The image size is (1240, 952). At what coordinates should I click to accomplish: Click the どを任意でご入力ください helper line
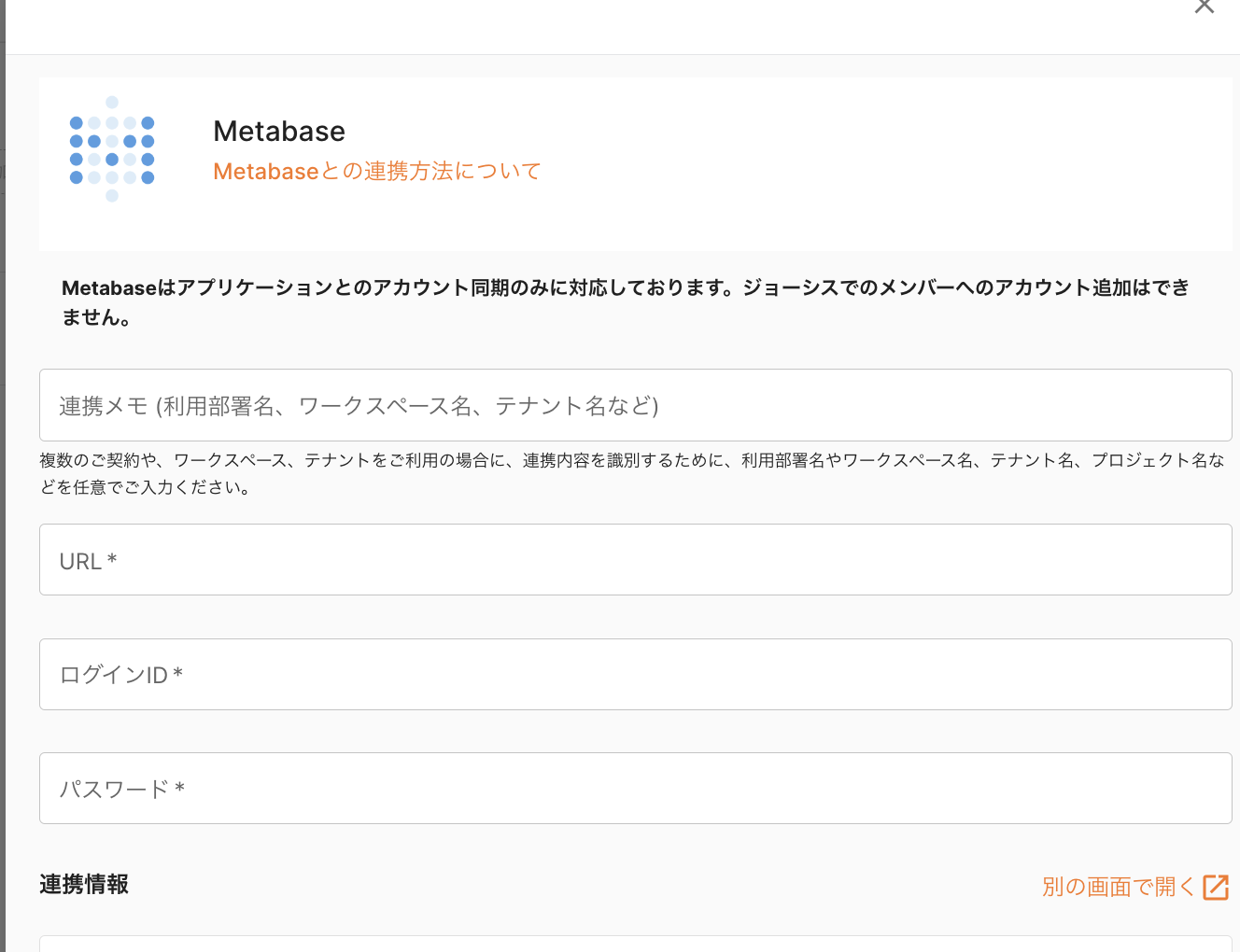(x=146, y=488)
